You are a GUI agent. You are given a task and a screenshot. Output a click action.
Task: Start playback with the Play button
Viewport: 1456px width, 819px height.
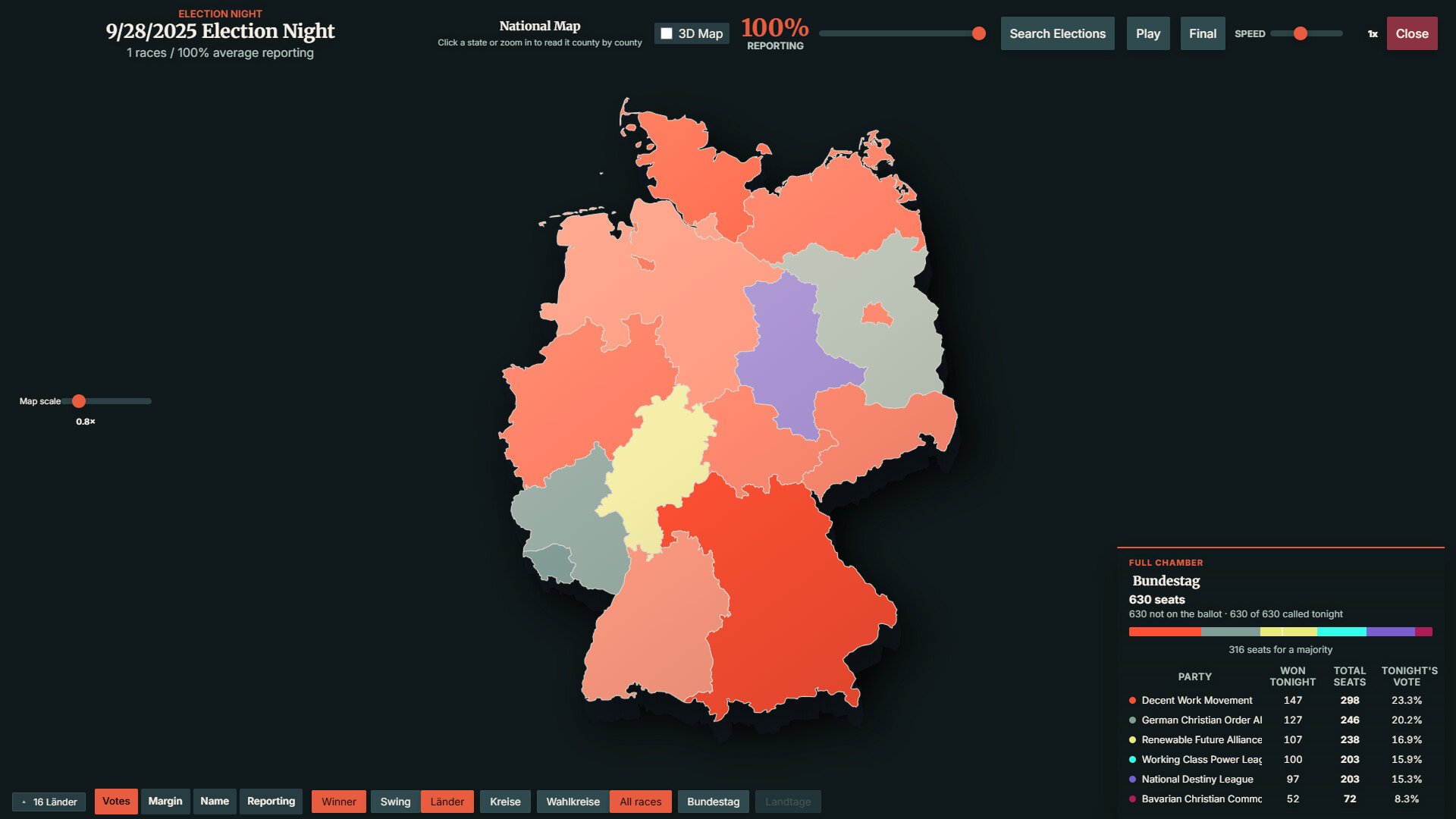tap(1148, 33)
